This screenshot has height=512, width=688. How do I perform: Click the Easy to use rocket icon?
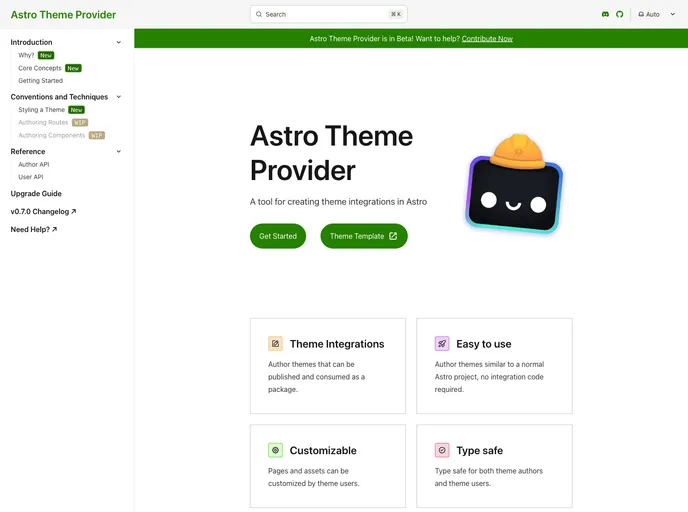(x=442, y=344)
